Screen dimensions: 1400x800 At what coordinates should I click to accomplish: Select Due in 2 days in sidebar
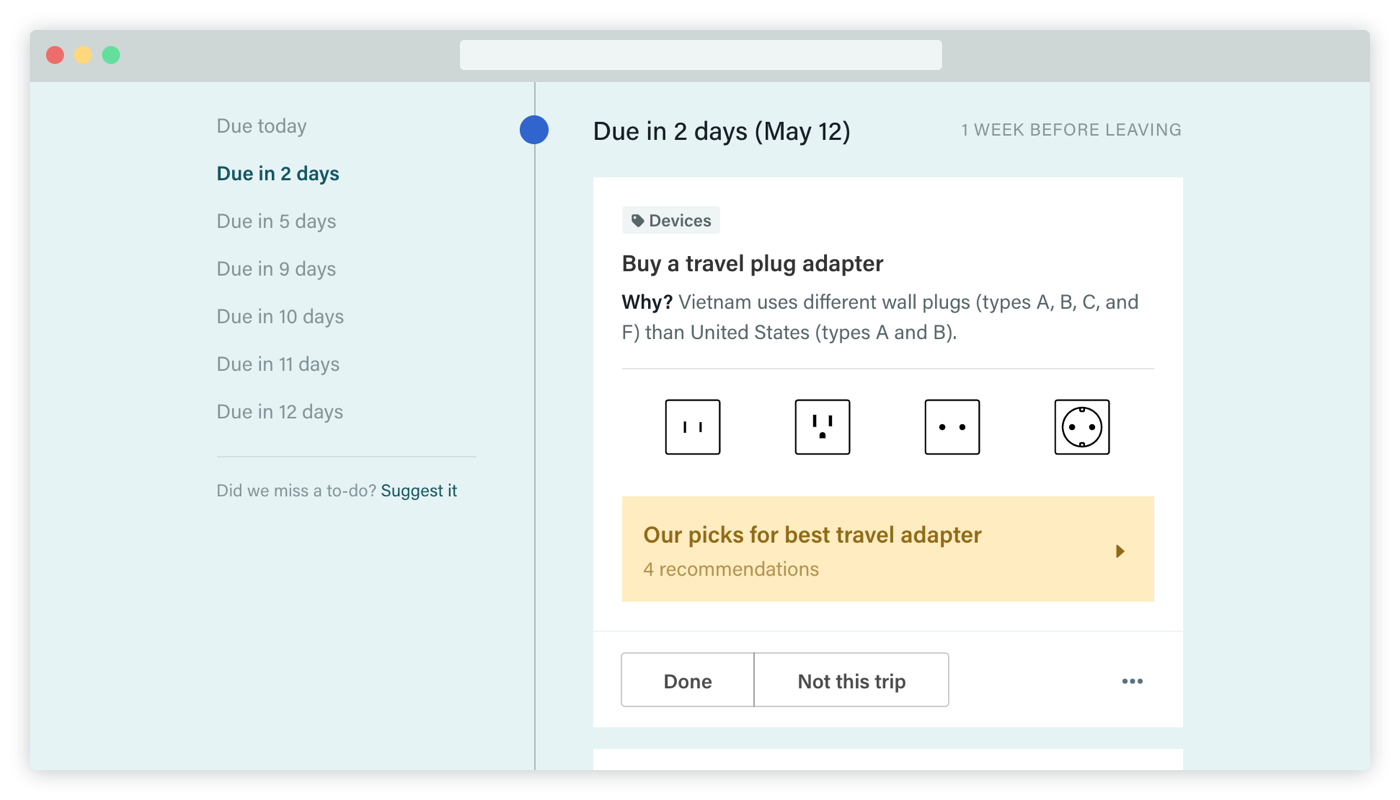pos(278,174)
